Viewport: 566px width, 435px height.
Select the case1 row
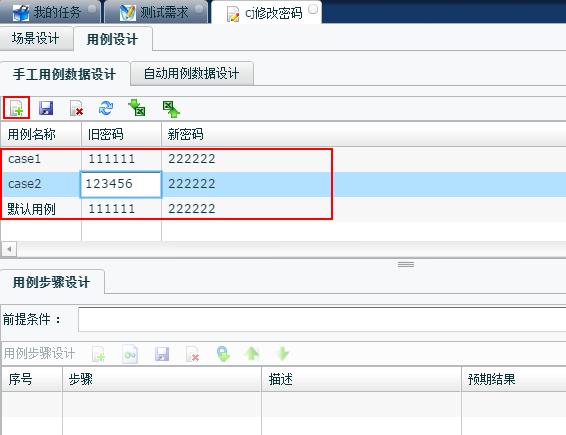tap(167, 159)
